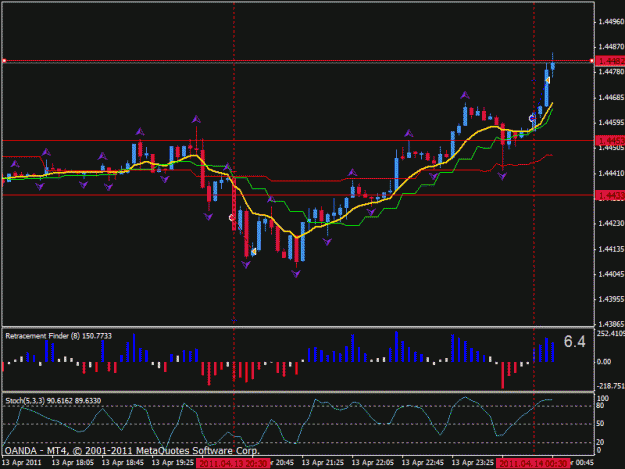Click the purple down fractal below the lowest candle
The width and height of the screenshot is (625, 469).
pos(296,273)
